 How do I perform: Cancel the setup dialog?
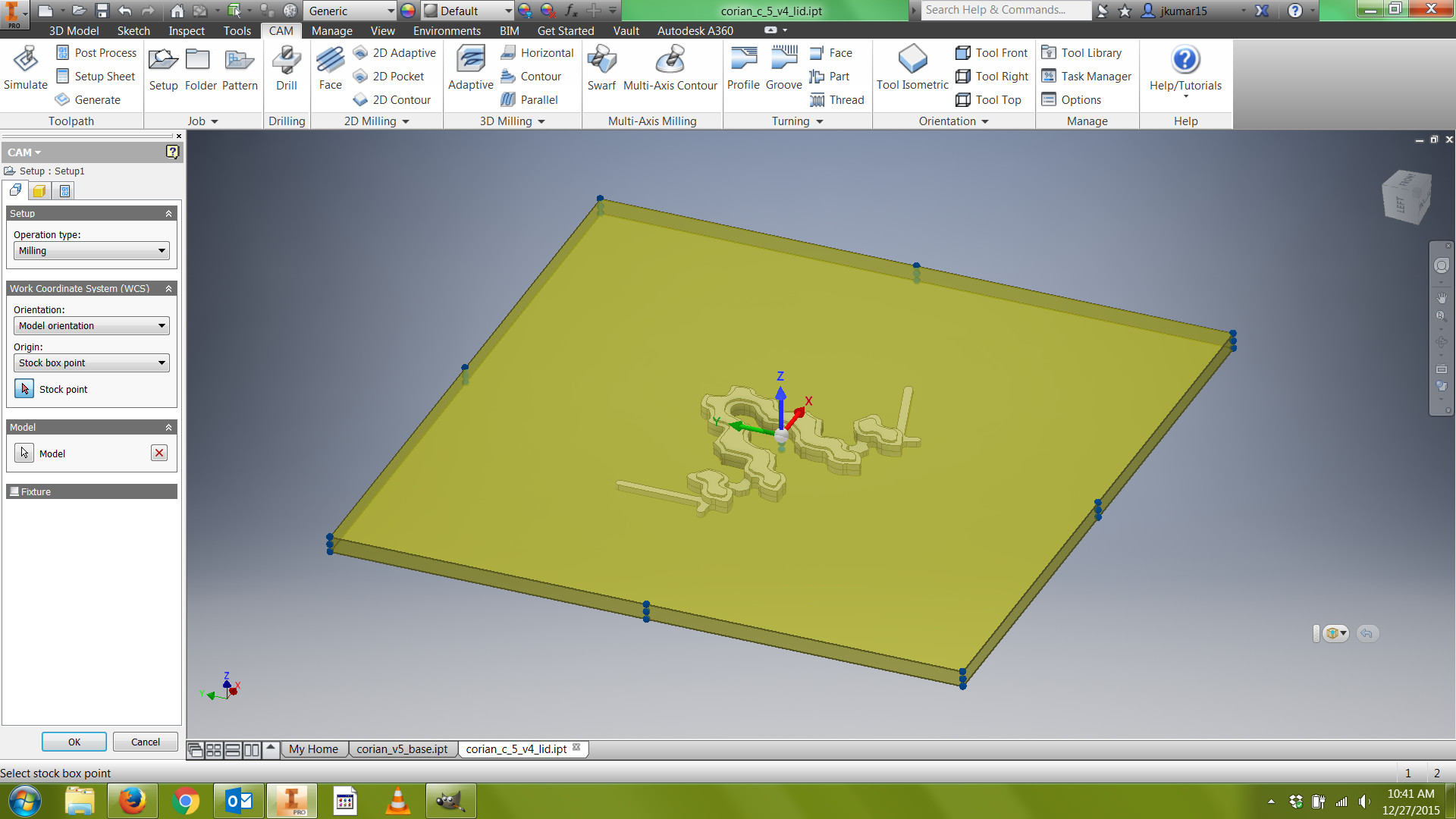click(x=146, y=742)
